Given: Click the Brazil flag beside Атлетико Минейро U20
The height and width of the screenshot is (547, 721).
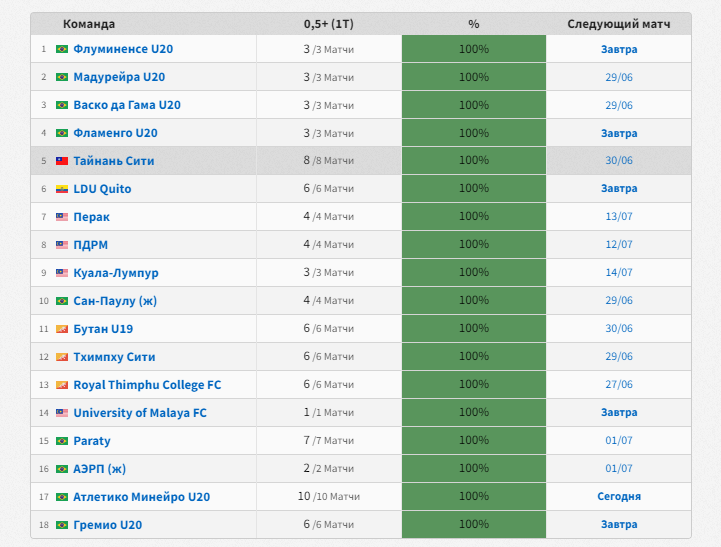Looking at the screenshot, I should tap(62, 497).
